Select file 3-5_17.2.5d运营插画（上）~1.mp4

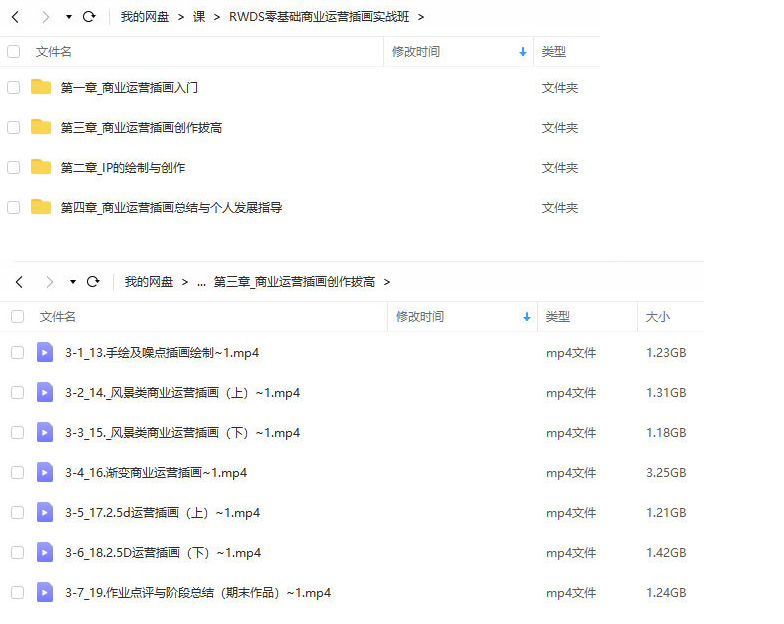pos(162,512)
